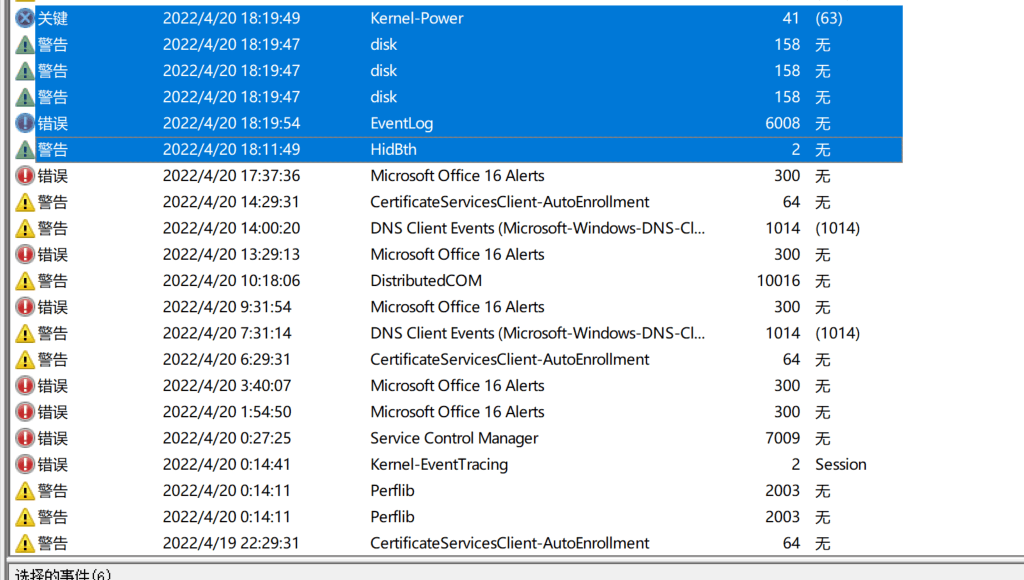Click the timestamp 2022/4/19 22:29:31

[231, 543]
